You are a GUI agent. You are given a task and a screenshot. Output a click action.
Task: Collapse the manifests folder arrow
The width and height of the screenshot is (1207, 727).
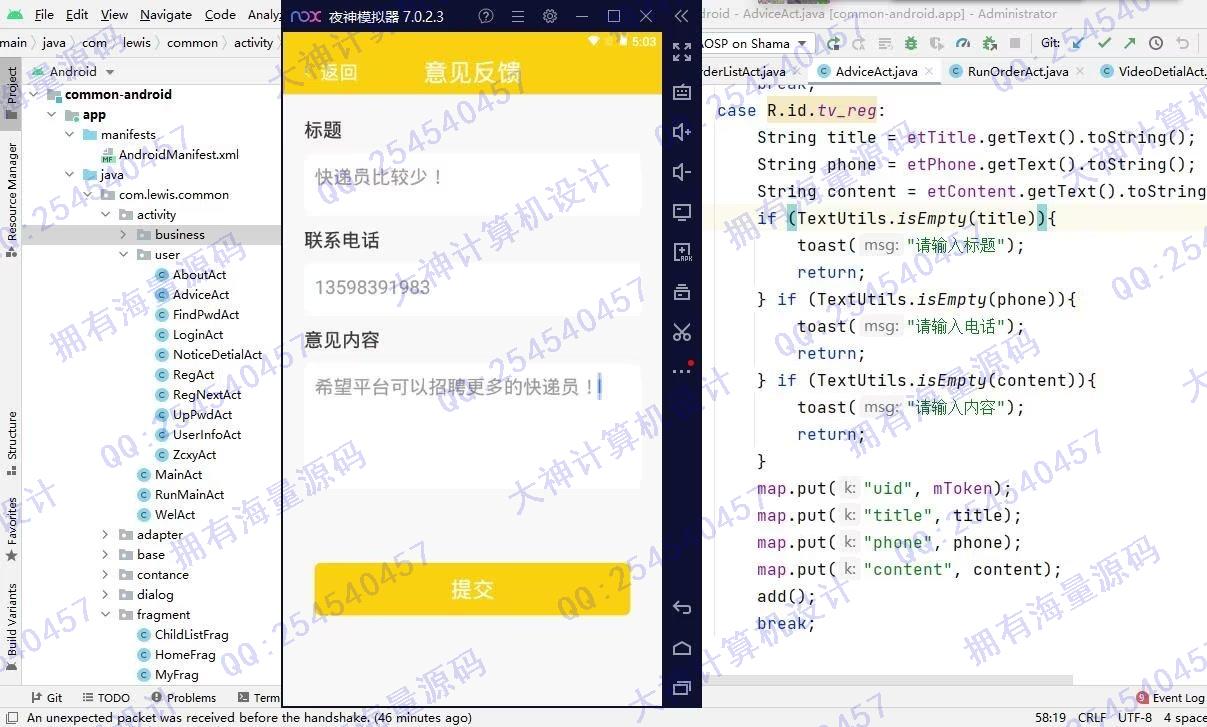click(x=70, y=135)
